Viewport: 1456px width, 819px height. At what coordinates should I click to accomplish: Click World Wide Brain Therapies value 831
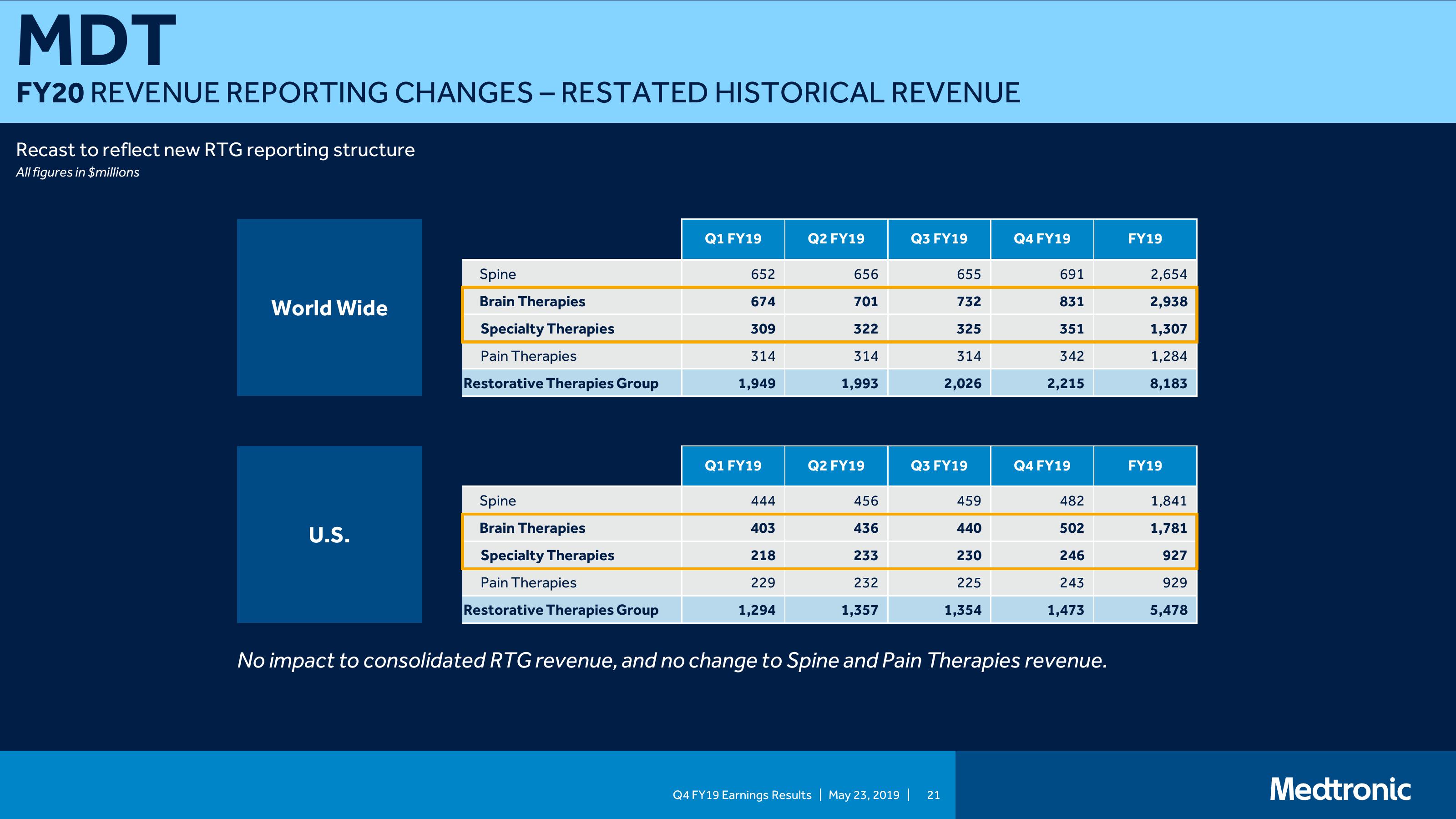pos(1072,301)
